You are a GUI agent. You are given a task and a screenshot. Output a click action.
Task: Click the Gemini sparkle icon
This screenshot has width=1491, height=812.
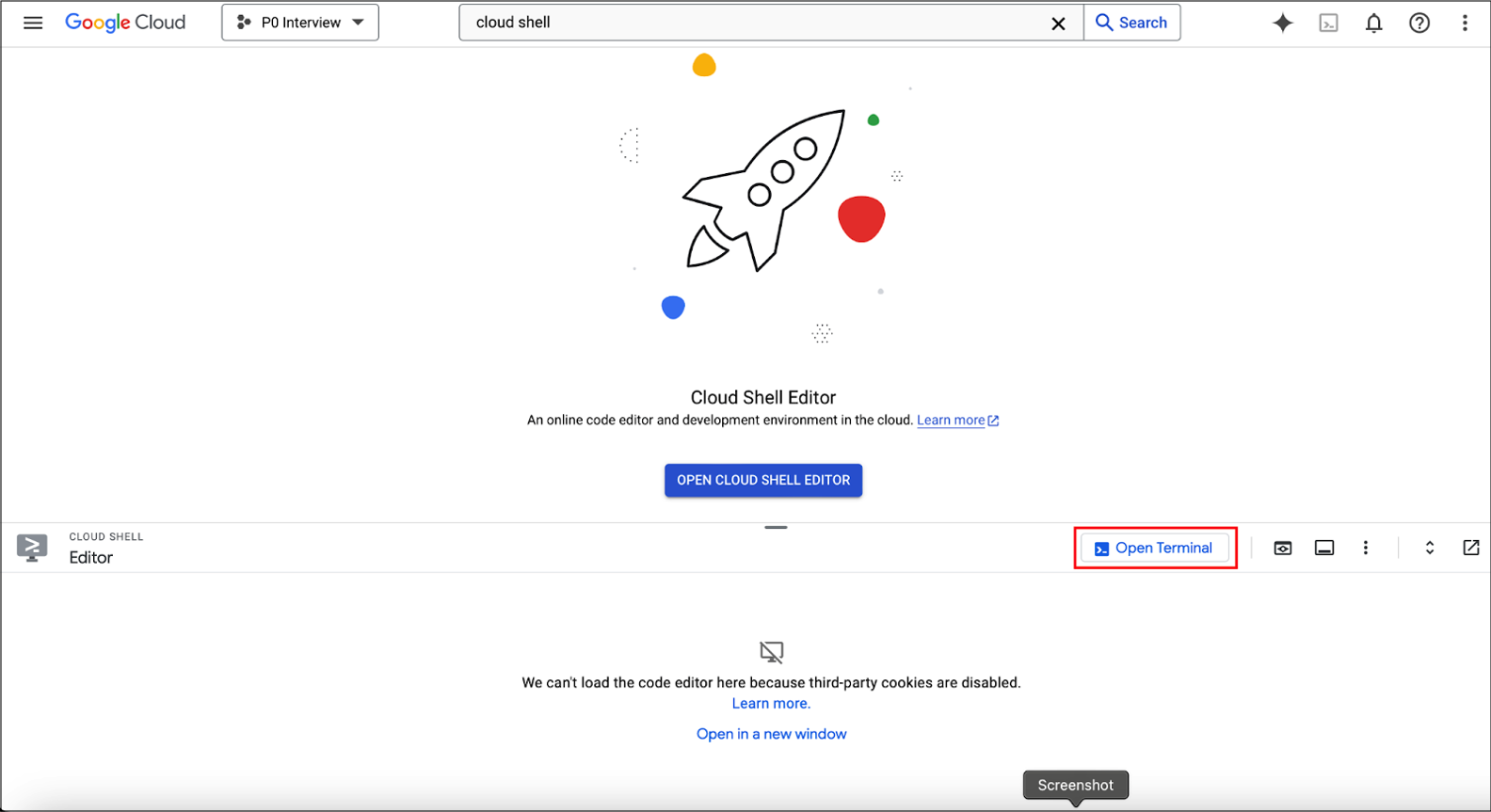(1282, 23)
